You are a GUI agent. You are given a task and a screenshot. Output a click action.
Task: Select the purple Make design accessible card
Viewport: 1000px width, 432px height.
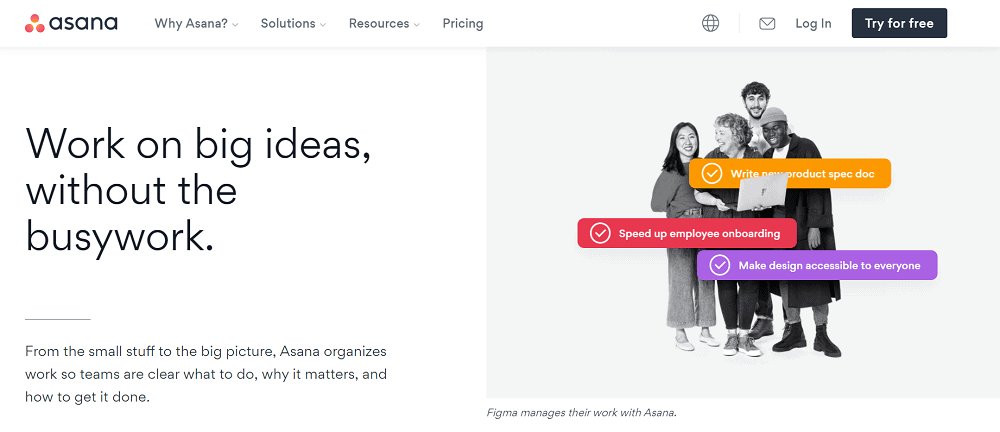[x=817, y=265]
